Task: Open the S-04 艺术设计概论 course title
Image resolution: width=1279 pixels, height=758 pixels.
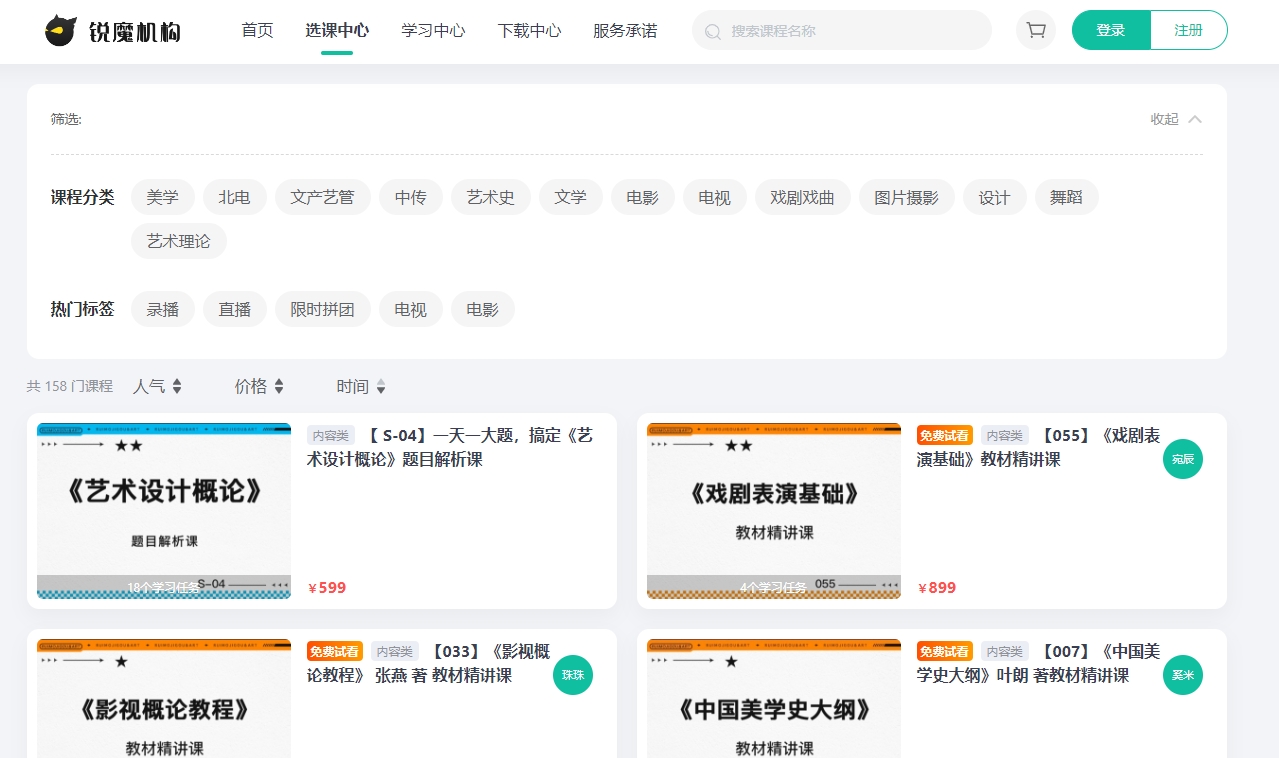Action: [x=450, y=447]
